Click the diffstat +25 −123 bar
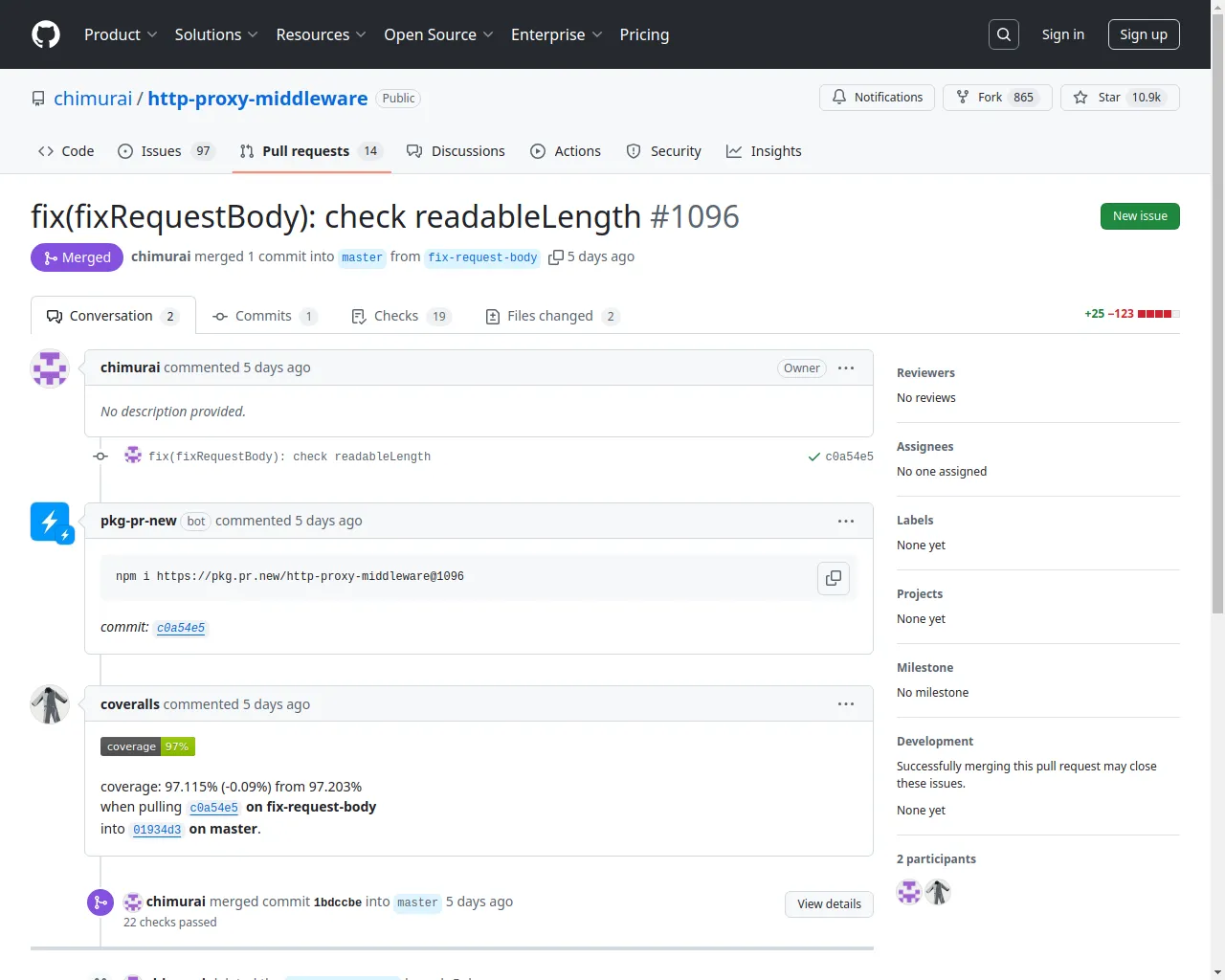This screenshot has width=1225, height=980. tap(1132, 314)
